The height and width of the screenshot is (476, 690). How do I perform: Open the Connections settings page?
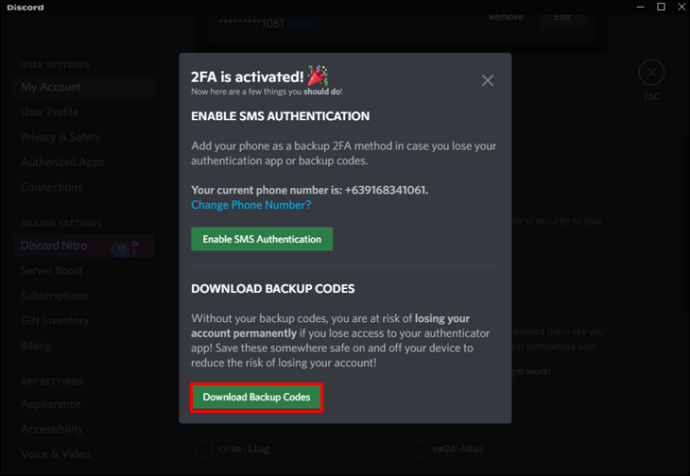pos(52,187)
